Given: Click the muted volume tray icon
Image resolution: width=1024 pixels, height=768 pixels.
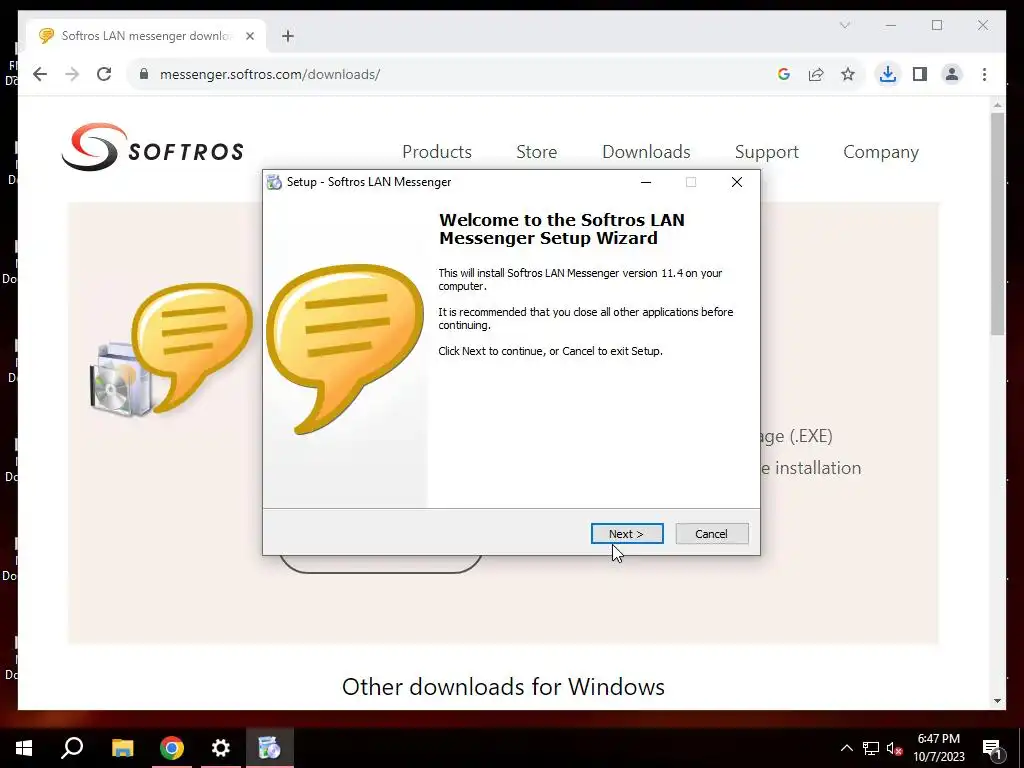Looking at the screenshot, I should [894, 748].
